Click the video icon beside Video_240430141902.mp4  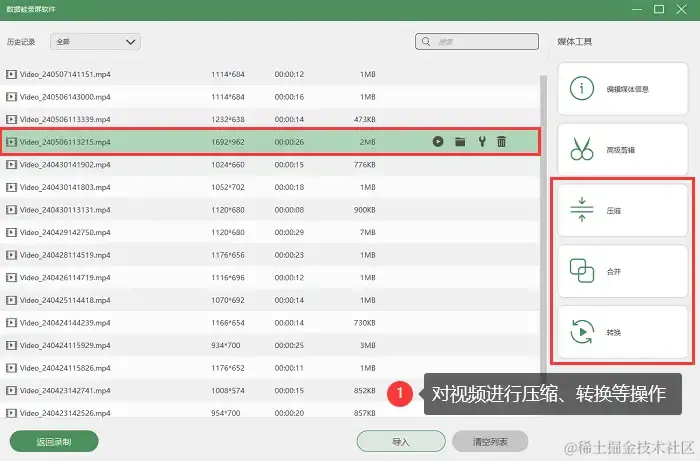tap(11, 165)
